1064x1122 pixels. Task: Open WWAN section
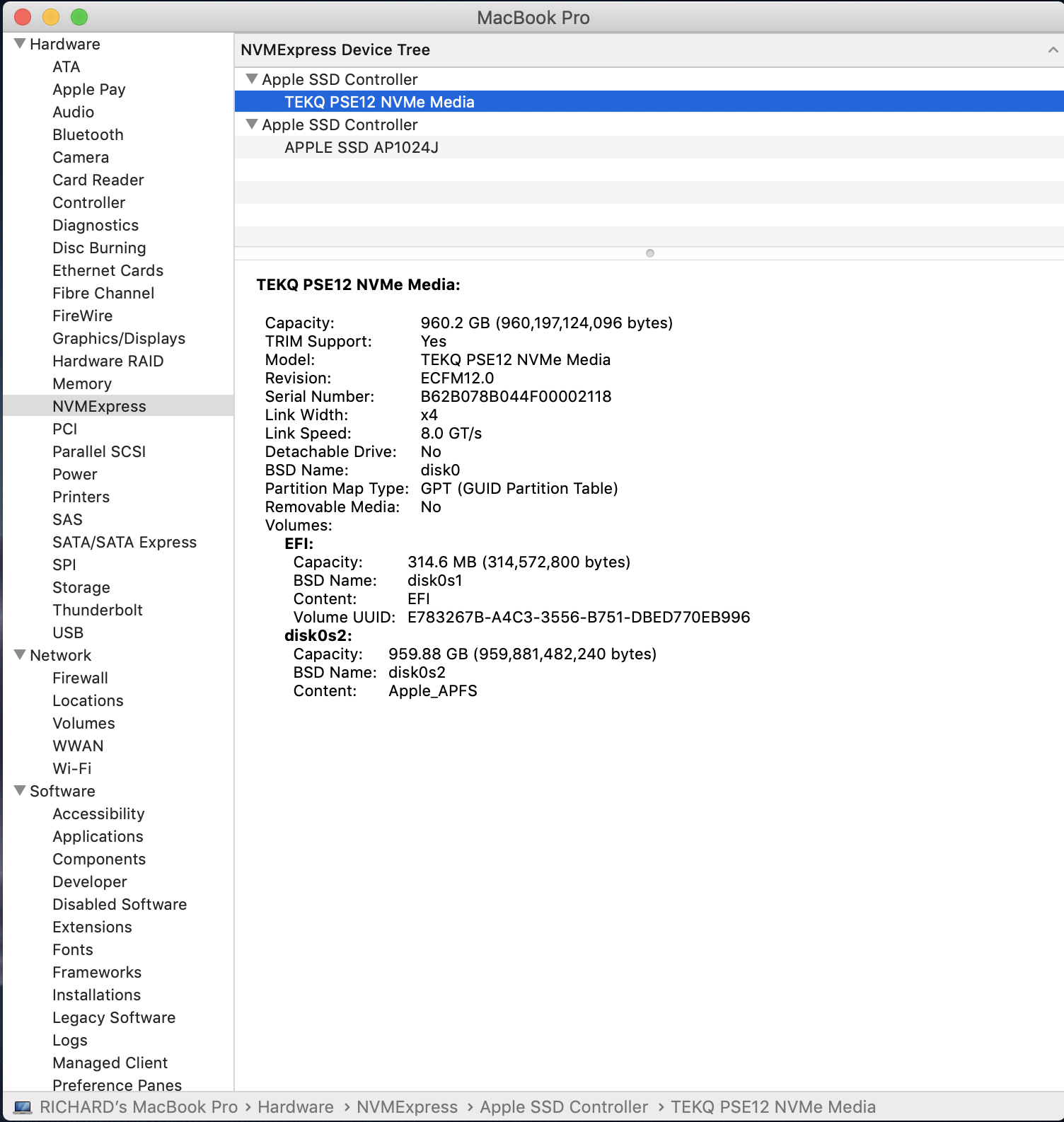78,746
